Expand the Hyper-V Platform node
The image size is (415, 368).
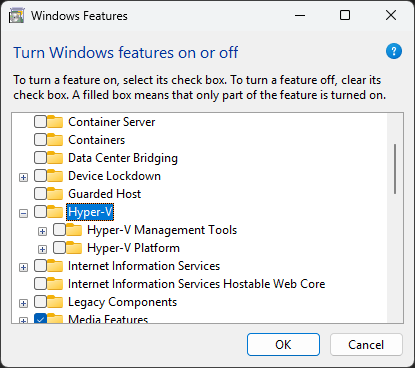click(x=42, y=249)
